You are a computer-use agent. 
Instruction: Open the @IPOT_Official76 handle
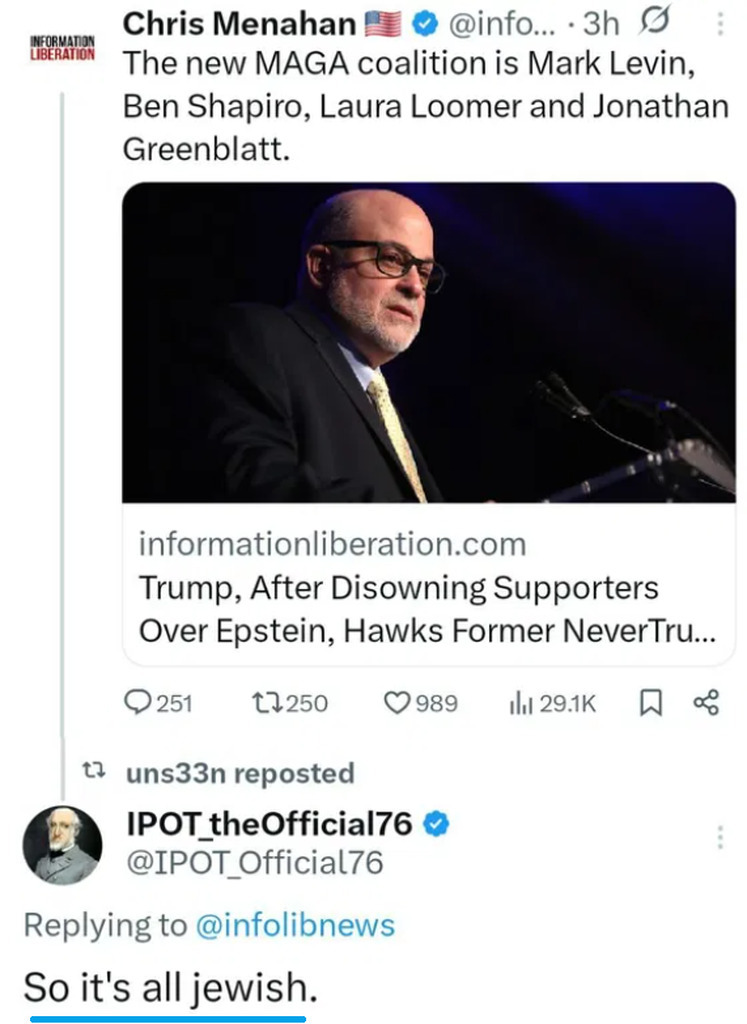pos(254,862)
